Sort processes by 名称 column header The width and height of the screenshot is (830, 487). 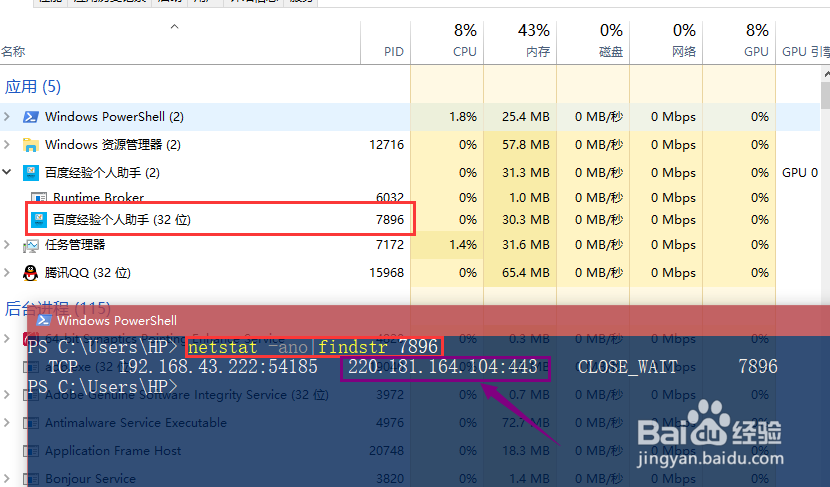(180, 42)
